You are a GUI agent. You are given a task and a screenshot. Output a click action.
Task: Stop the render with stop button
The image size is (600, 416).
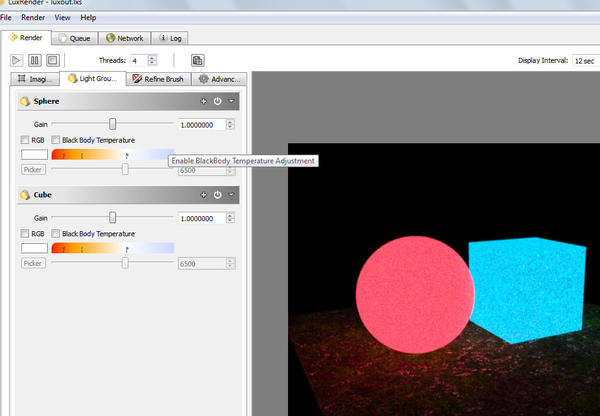point(53,60)
